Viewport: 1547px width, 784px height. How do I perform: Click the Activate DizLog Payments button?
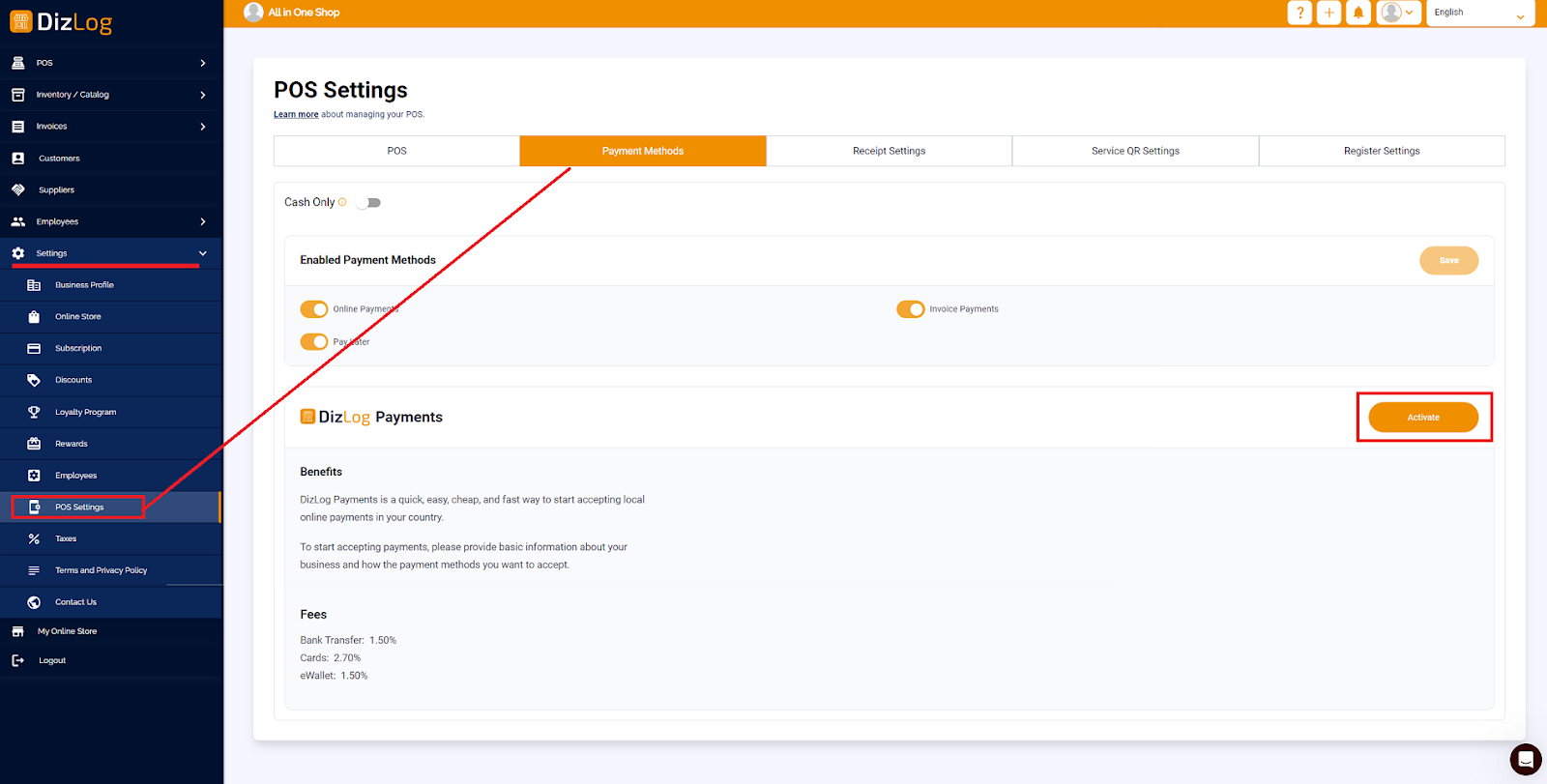pyautogui.click(x=1423, y=418)
